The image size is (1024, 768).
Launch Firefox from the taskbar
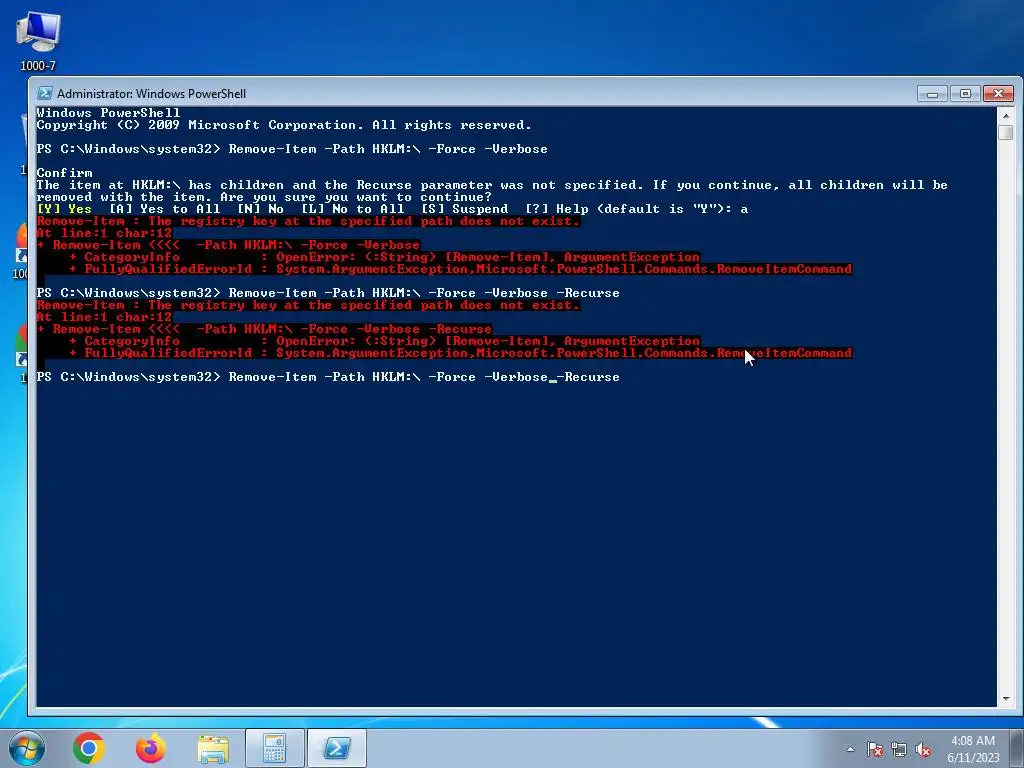(150, 748)
